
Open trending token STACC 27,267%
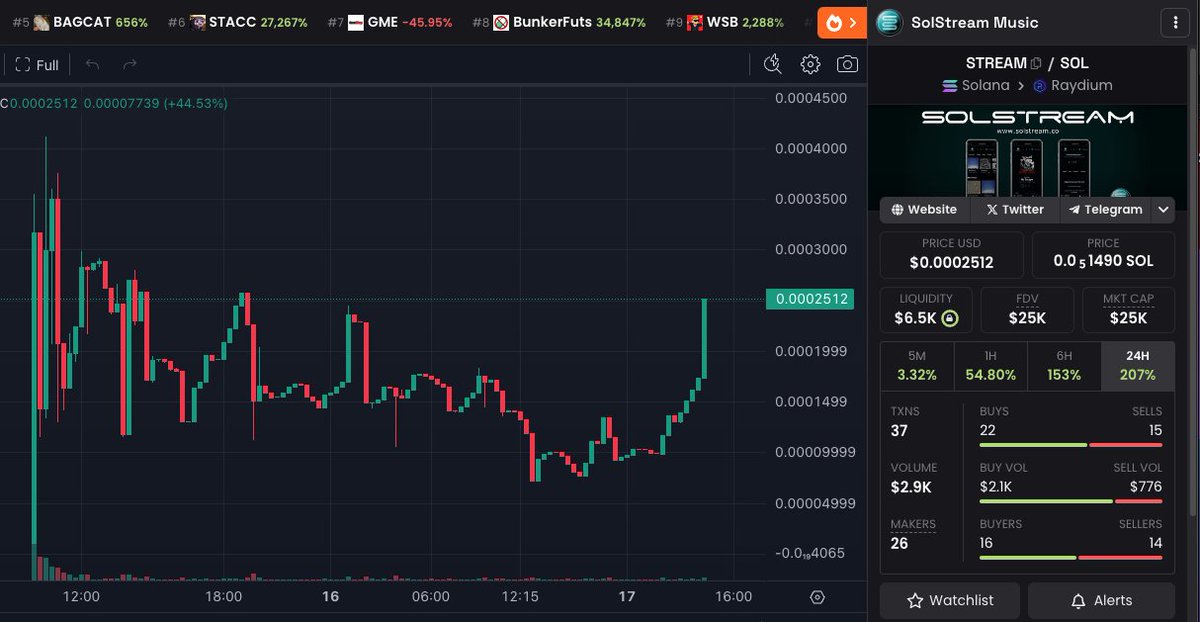pyautogui.click(x=238, y=22)
